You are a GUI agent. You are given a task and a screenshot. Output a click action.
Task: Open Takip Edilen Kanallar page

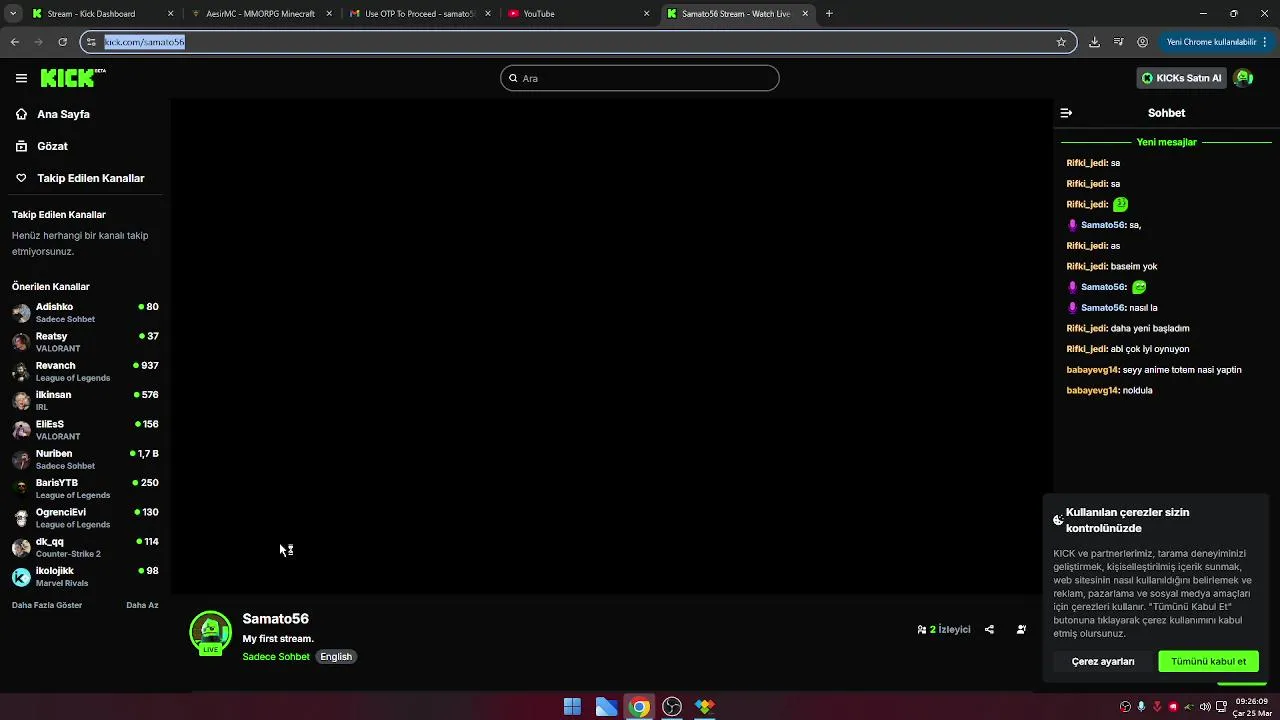tap(90, 178)
